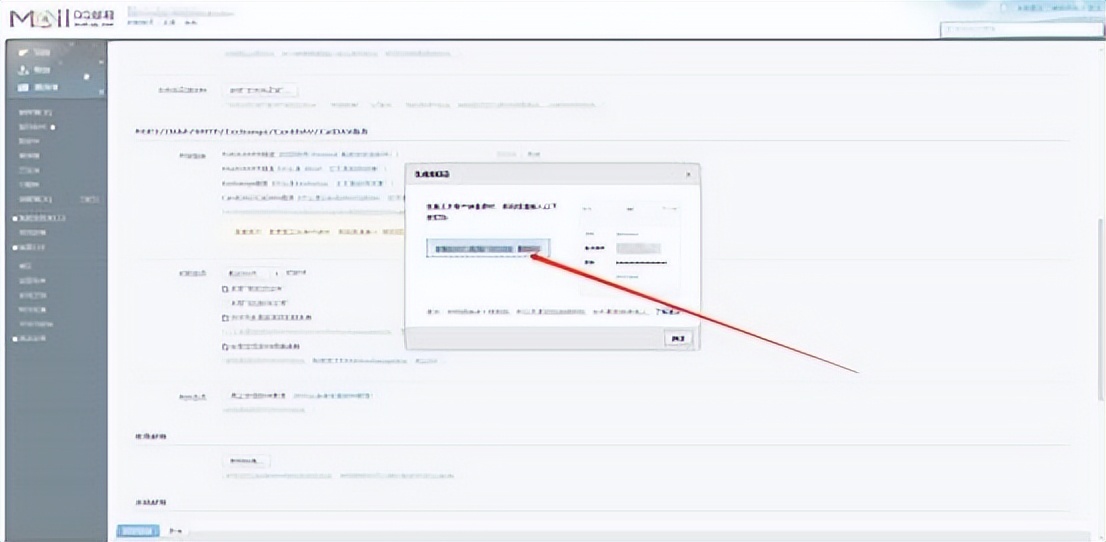1106x542 pixels.
Task: Click the QQ Mail logo
Action: (x=60, y=19)
